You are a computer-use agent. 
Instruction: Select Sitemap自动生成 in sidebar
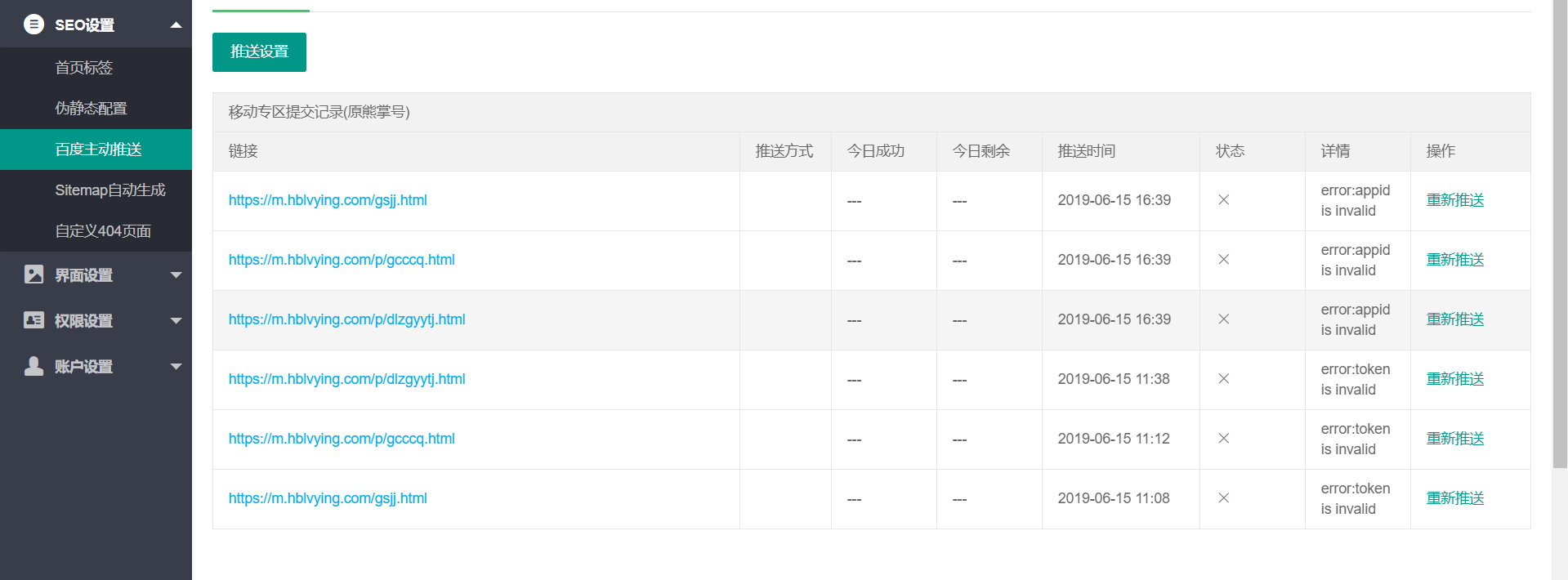pos(110,190)
